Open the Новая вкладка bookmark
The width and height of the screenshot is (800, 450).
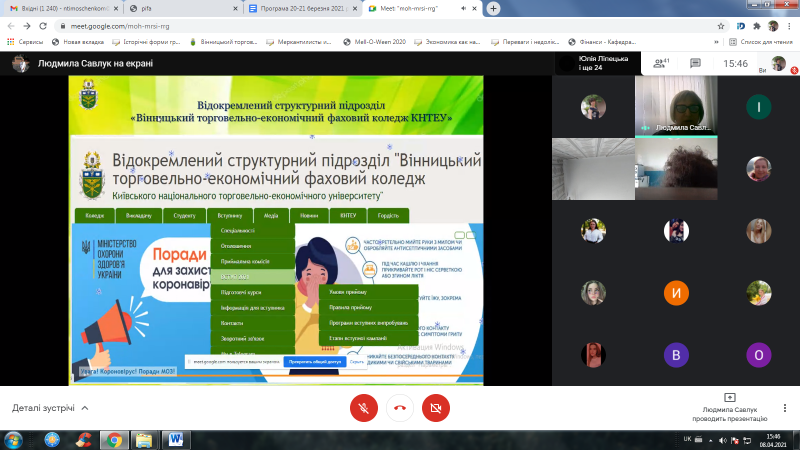pyautogui.click(x=78, y=42)
